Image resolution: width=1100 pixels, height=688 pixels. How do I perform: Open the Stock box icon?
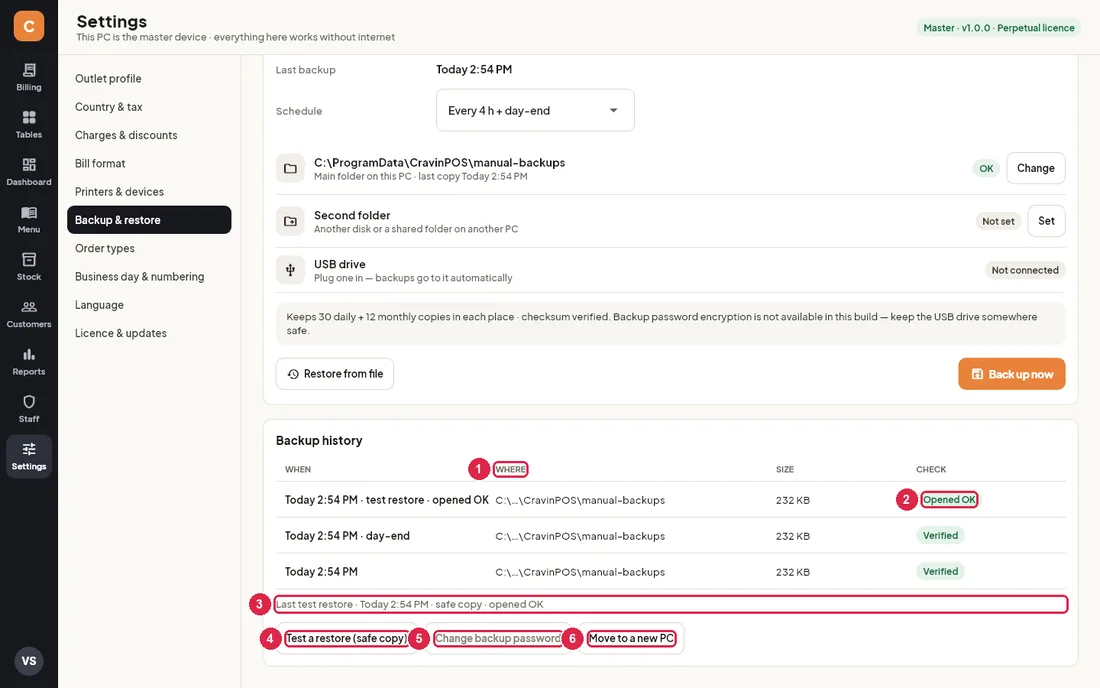tap(29, 259)
